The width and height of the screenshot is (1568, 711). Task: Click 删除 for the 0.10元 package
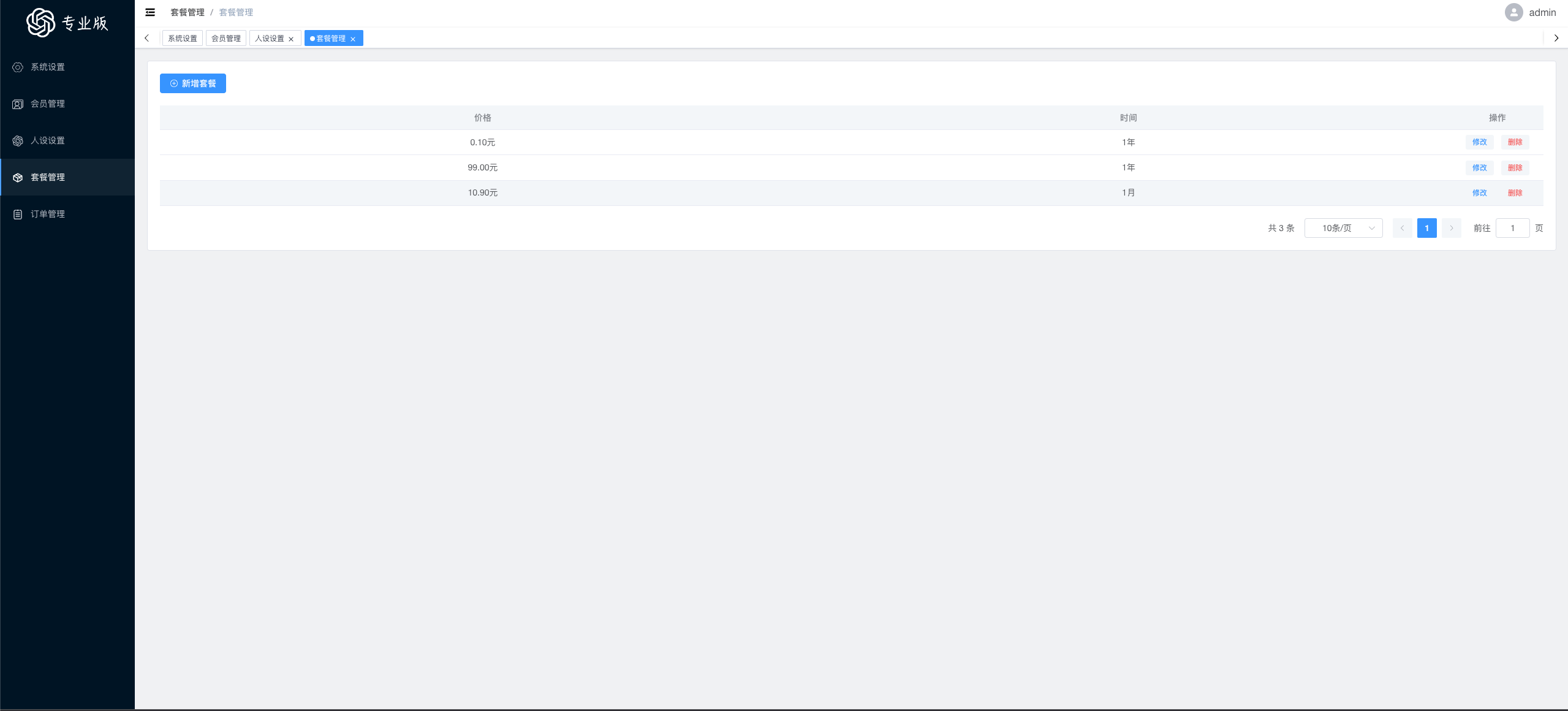[1515, 142]
